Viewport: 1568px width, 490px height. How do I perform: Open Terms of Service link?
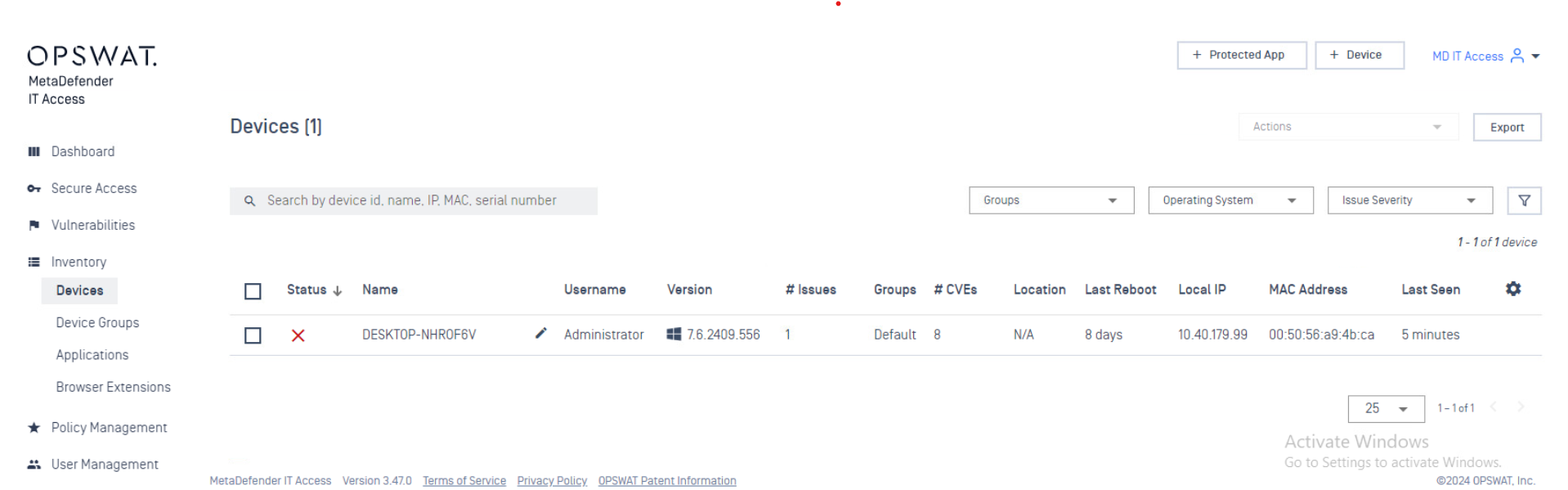pyautogui.click(x=464, y=481)
